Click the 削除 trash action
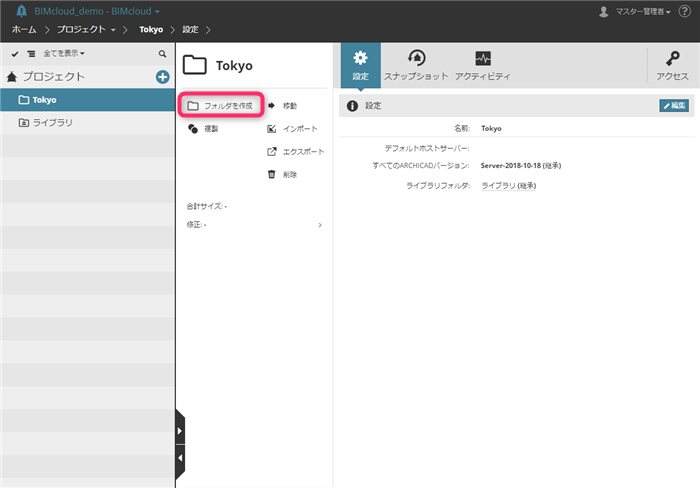Image resolution: width=700 pixels, height=488 pixels. [282, 175]
